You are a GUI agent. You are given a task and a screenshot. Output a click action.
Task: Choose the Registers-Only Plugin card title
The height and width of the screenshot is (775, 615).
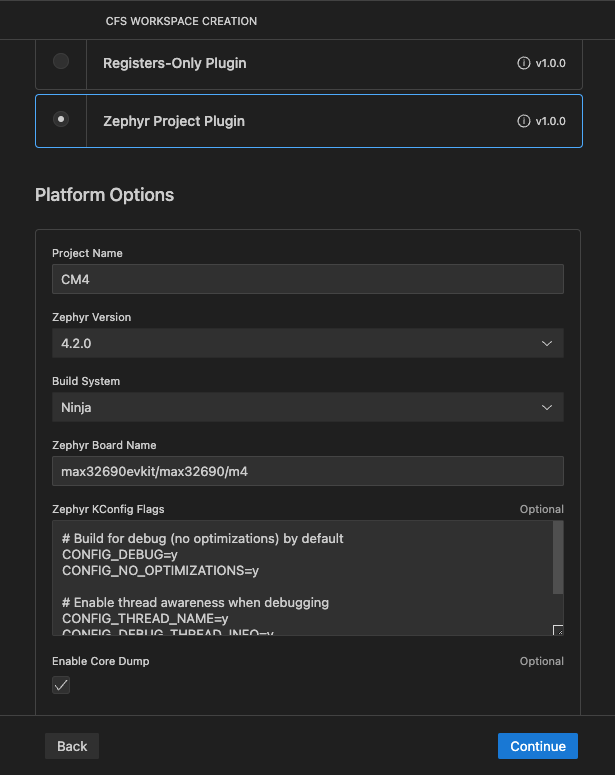tap(175, 63)
